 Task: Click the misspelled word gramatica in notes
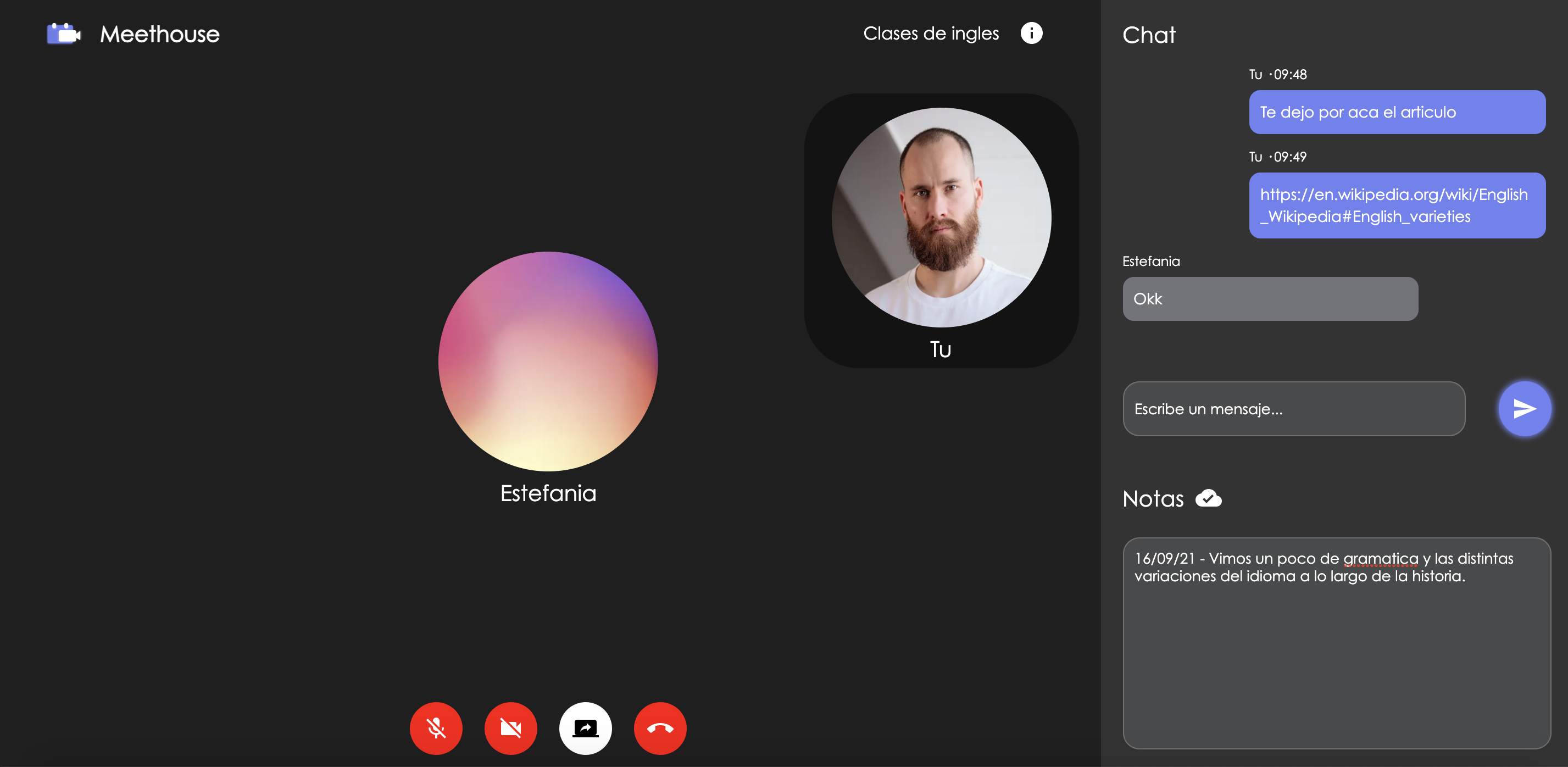tap(1380, 558)
